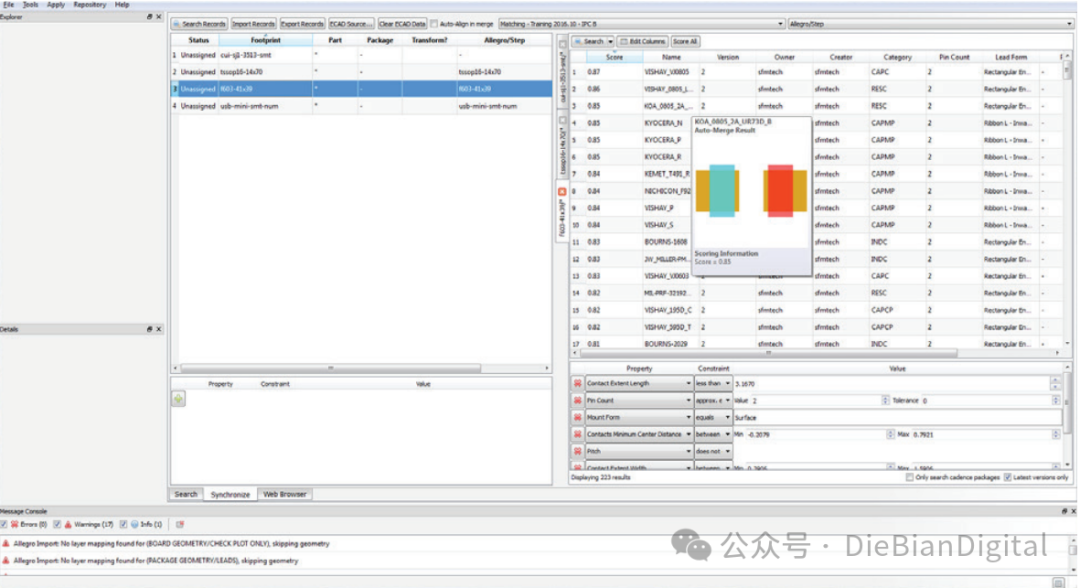Open the Allegro/Step dropdown at top right

coord(931,24)
